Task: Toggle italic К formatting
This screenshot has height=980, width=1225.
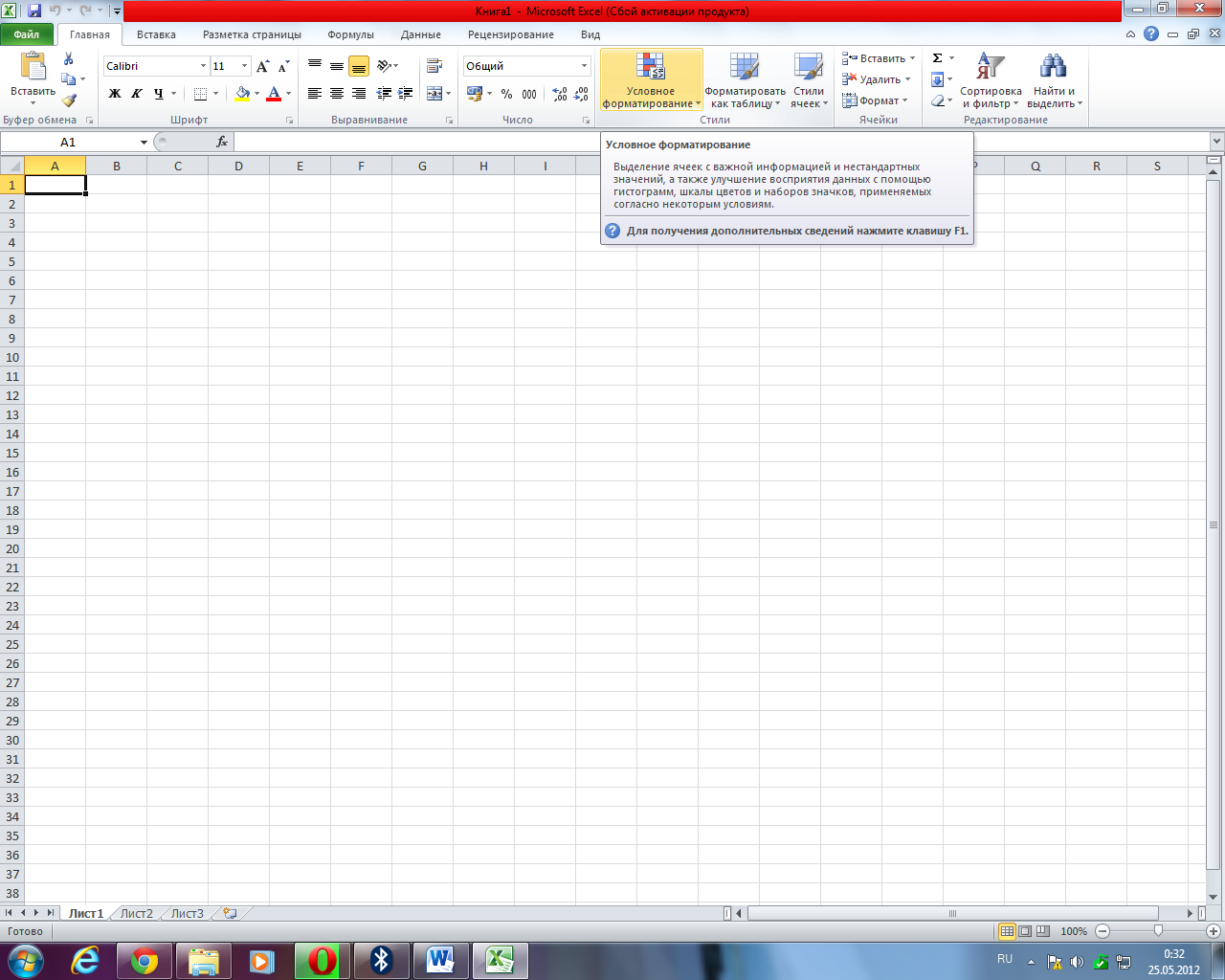Action: (137, 94)
